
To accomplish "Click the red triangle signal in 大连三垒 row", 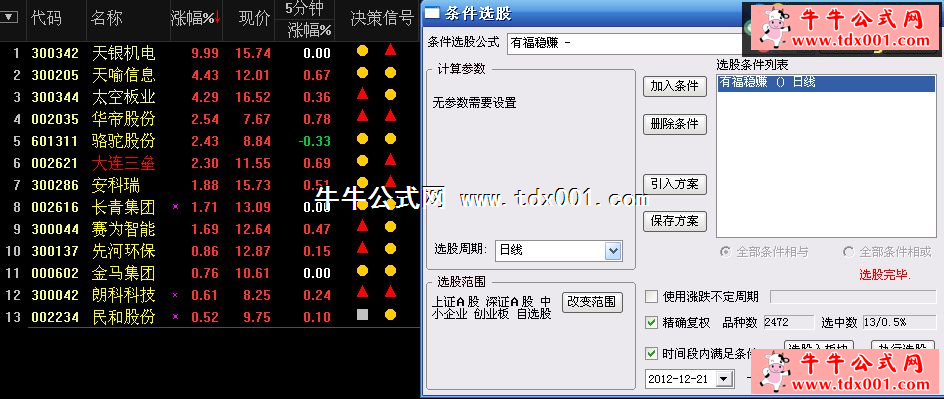I will click(x=390, y=160).
